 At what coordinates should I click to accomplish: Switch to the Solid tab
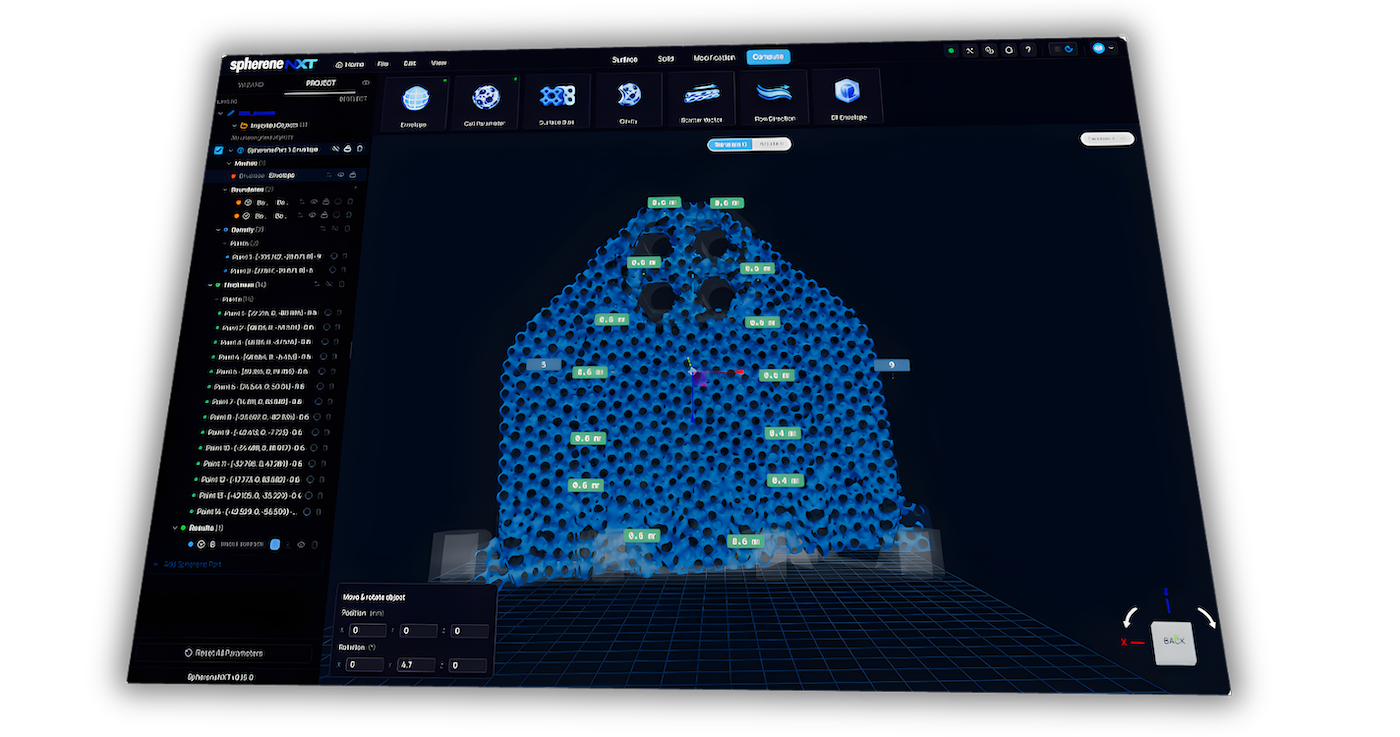coord(666,58)
